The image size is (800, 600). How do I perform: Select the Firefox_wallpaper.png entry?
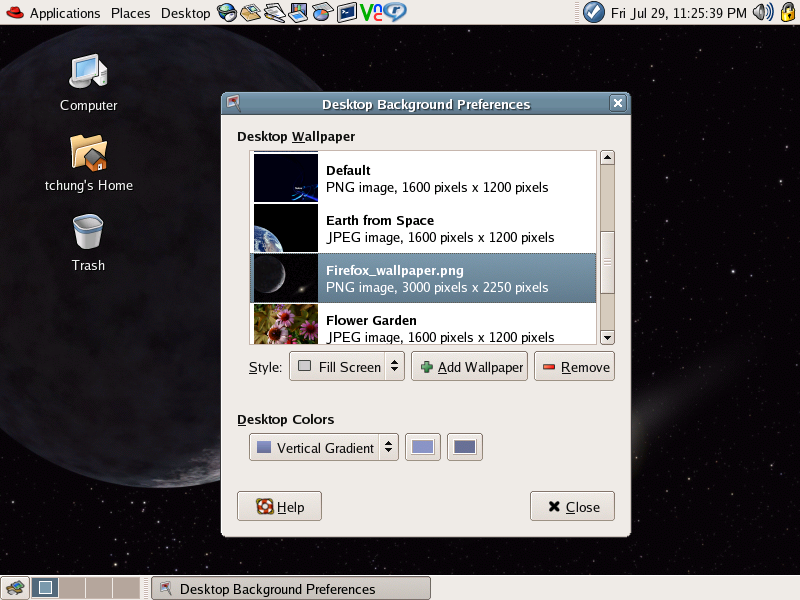click(423, 278)
